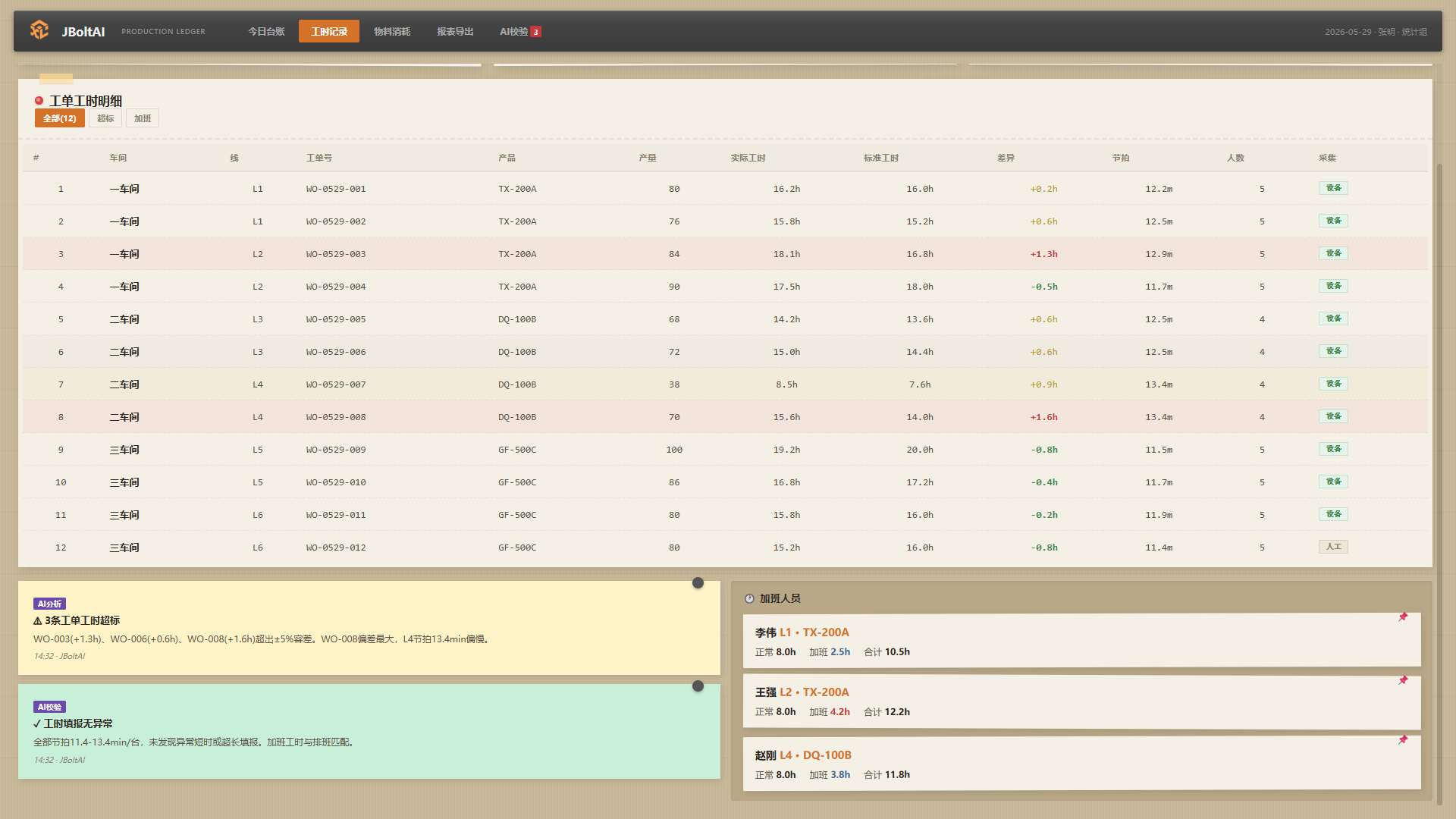This screenshot has height=819, width=1456.
Task: Sort by the 差异 column header
Action: click(1006, 158)
